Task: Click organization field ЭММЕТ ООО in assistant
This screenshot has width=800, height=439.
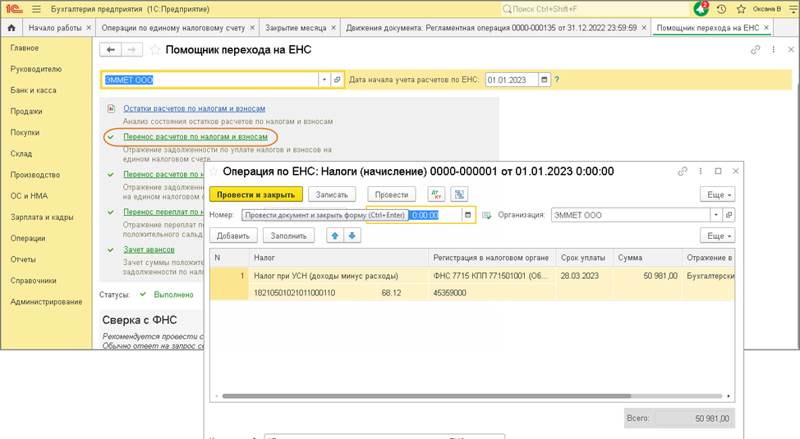Action: 210,80
